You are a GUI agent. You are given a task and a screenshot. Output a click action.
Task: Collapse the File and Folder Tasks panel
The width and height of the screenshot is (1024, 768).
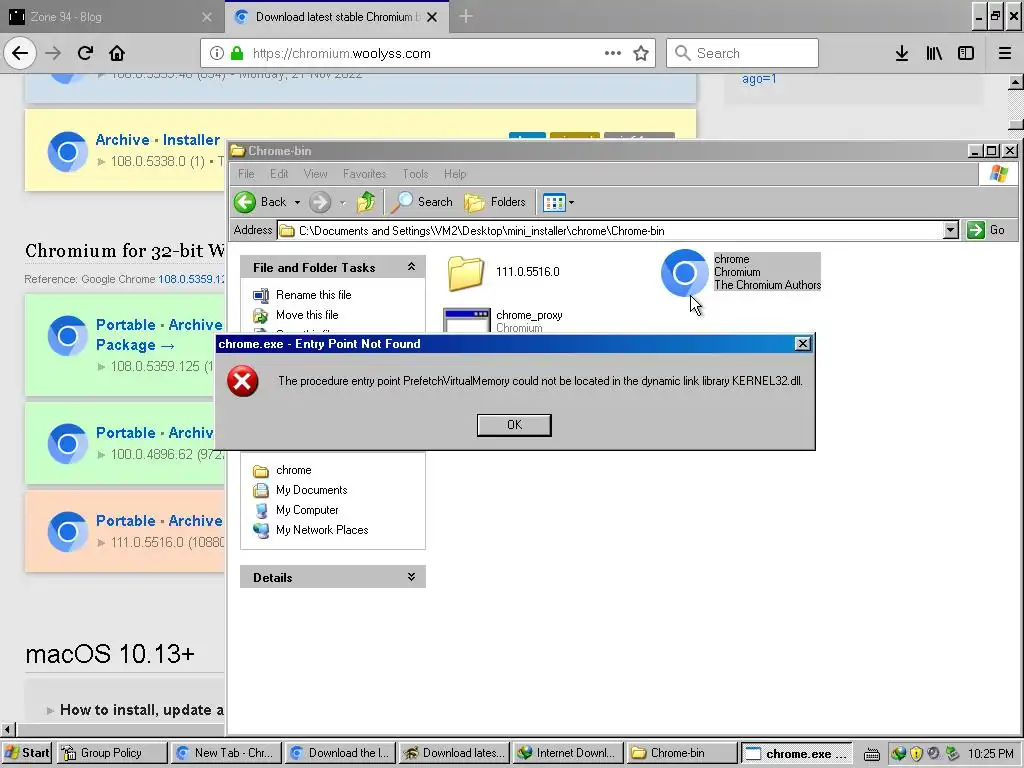(411, 267)
